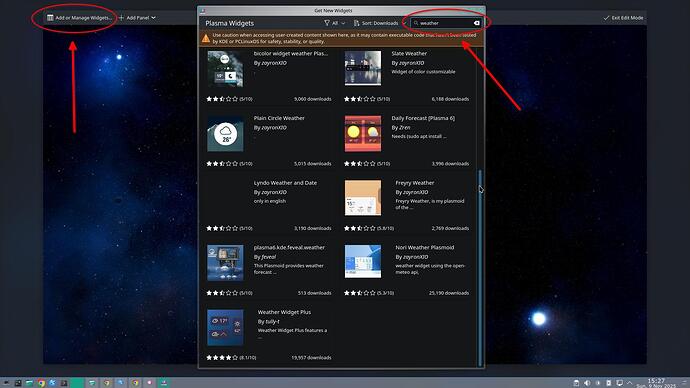This screenshot has height=388, width=690.
Task: Open the Nori Weather Plasmoid entry
Action: click(425, 247)
